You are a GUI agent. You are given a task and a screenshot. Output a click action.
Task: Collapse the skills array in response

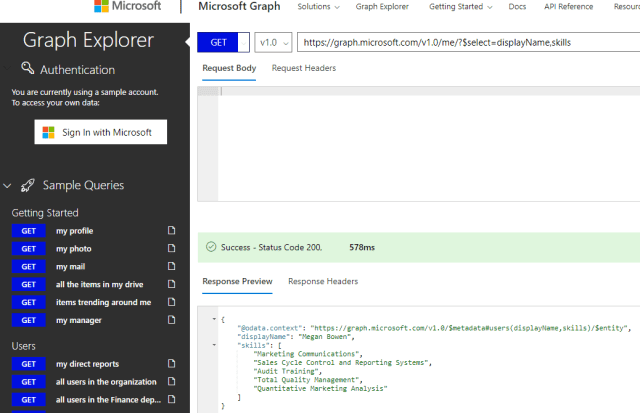(214, 345)
